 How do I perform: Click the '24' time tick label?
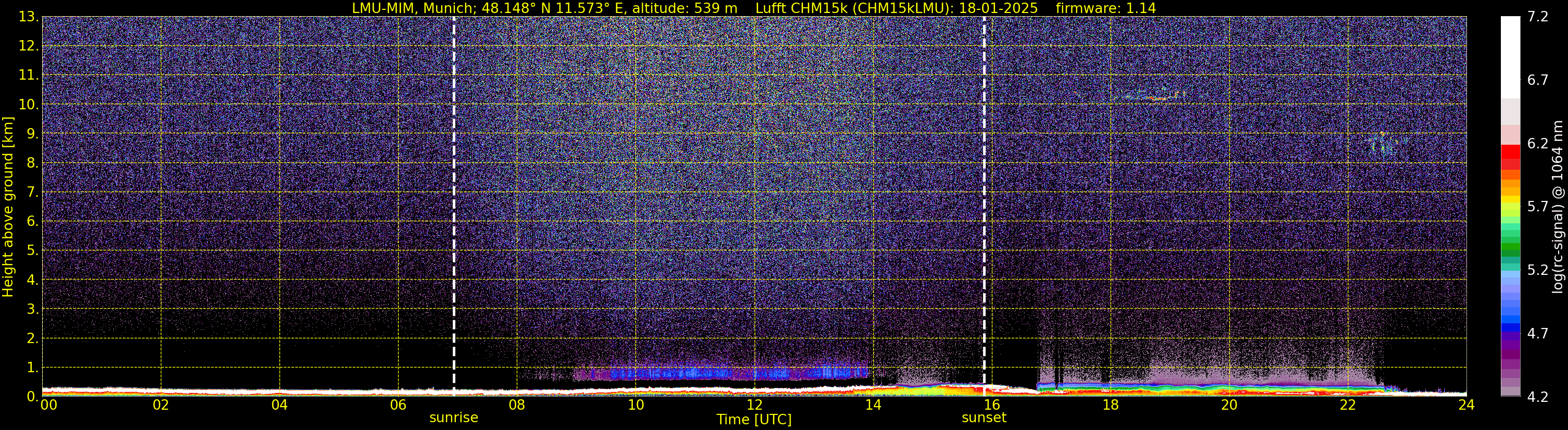tap(1467, 405)
